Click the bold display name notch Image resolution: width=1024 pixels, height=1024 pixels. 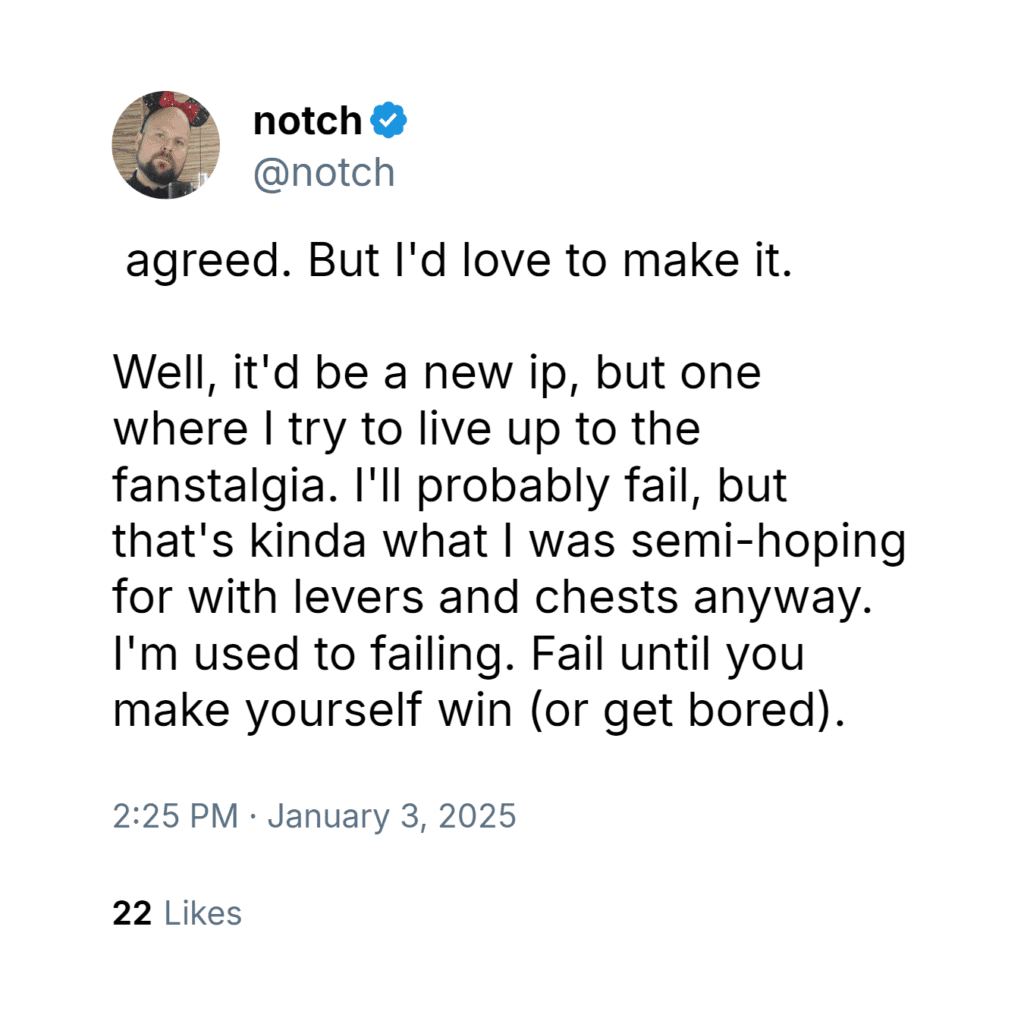[x=306, y=122]
